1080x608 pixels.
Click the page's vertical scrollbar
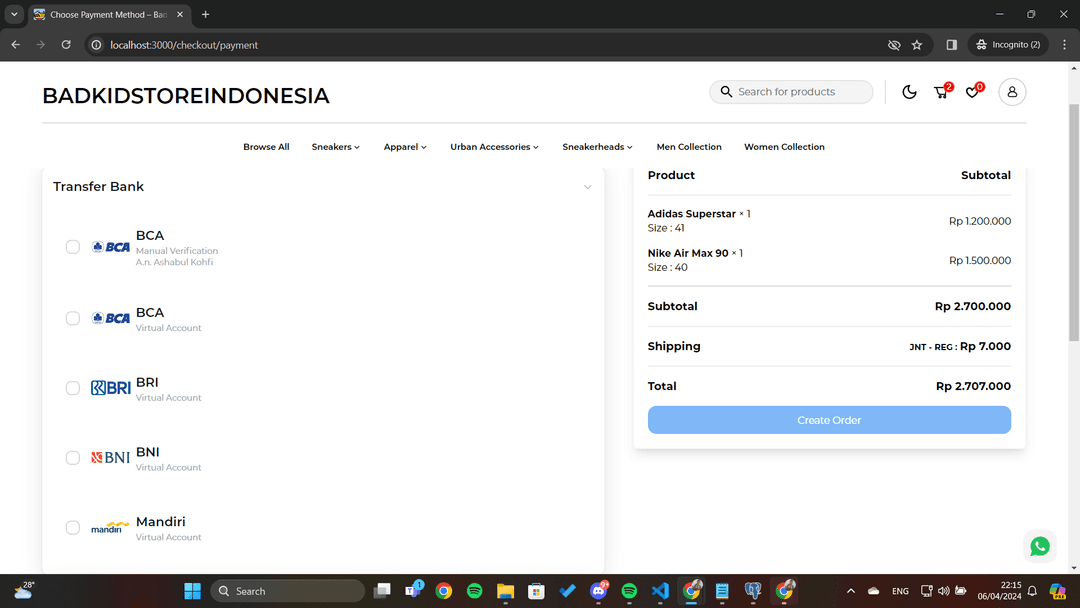(x=1074, y=222)
